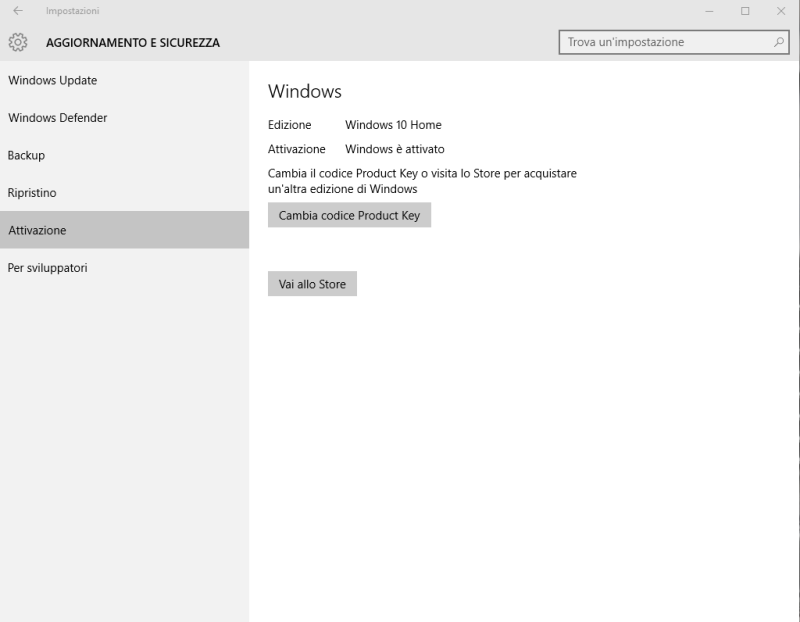
Task: Click Cambia codice Product Key button
Action: click(x=349, y=215)
